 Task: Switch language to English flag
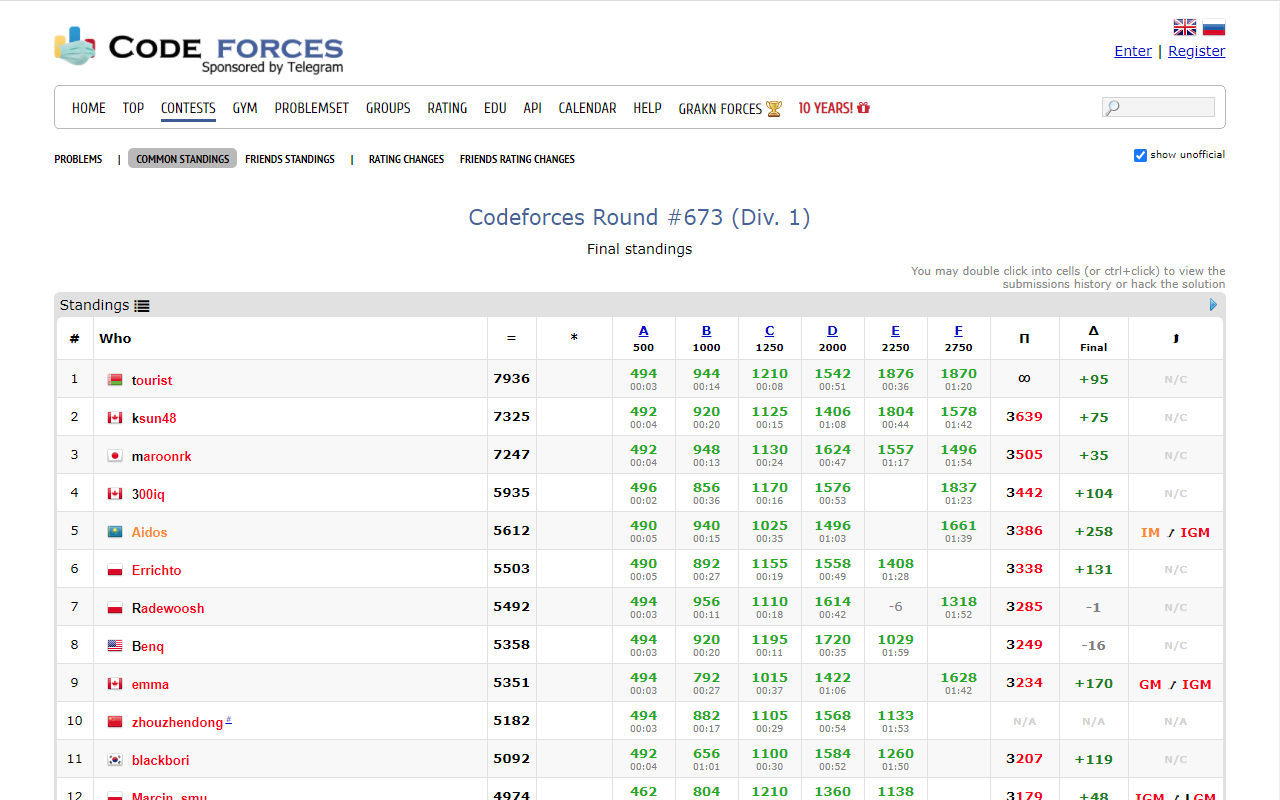1185,28
